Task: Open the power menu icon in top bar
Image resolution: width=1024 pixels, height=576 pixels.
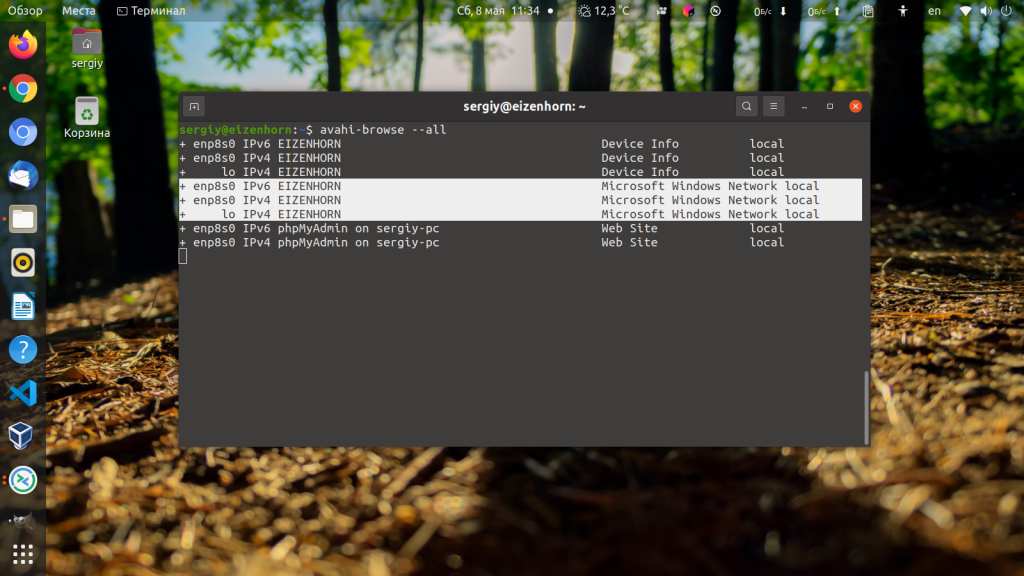Action: [1006, 10]
